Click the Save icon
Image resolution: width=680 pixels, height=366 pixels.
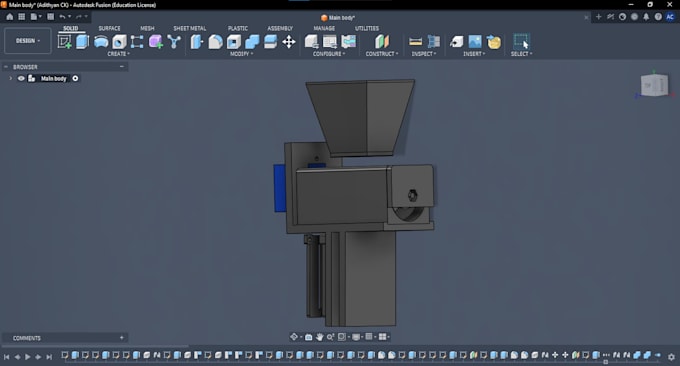click(50, 16)
